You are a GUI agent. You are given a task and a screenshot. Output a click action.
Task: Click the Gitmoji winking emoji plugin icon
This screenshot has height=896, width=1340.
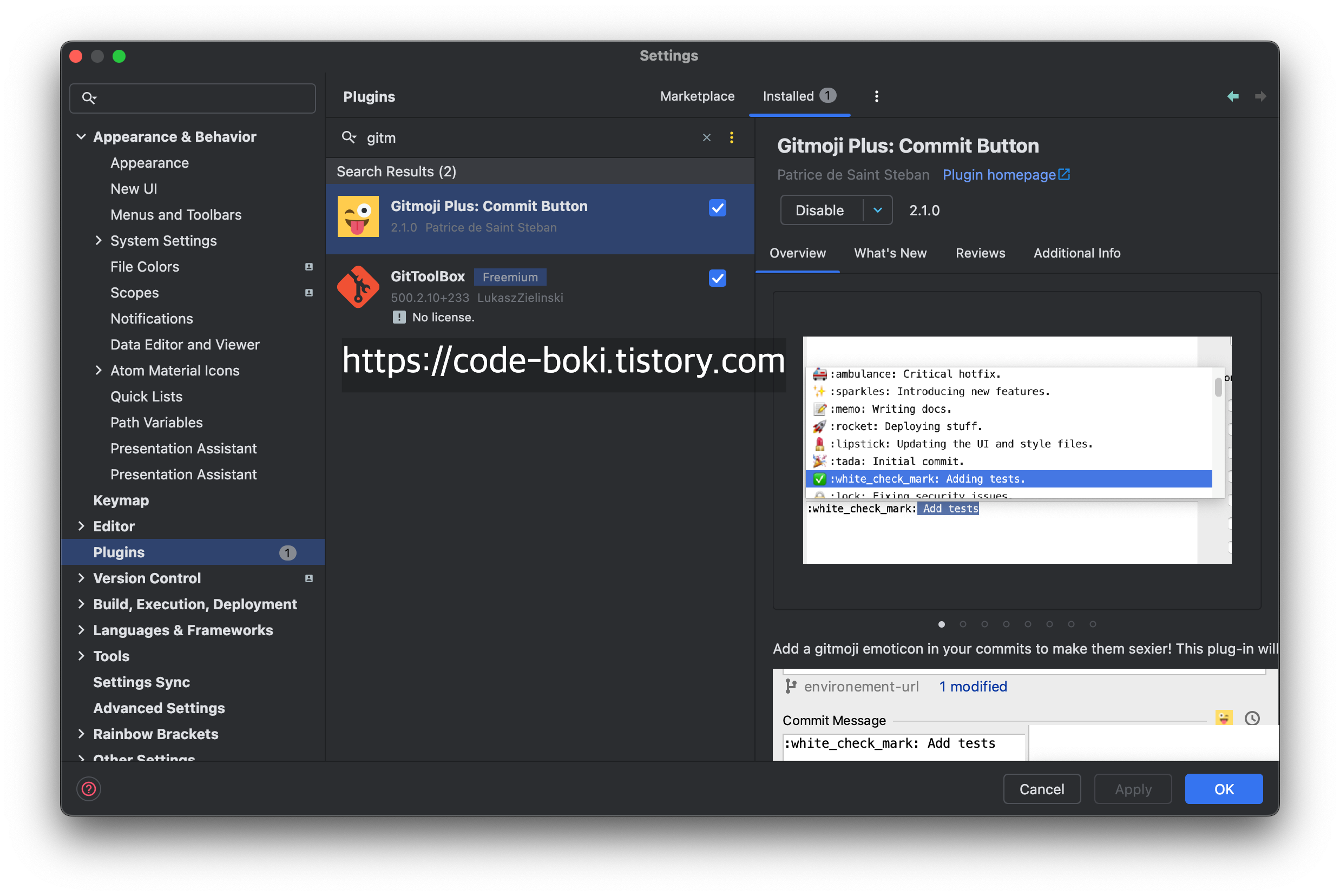point(358,216)
